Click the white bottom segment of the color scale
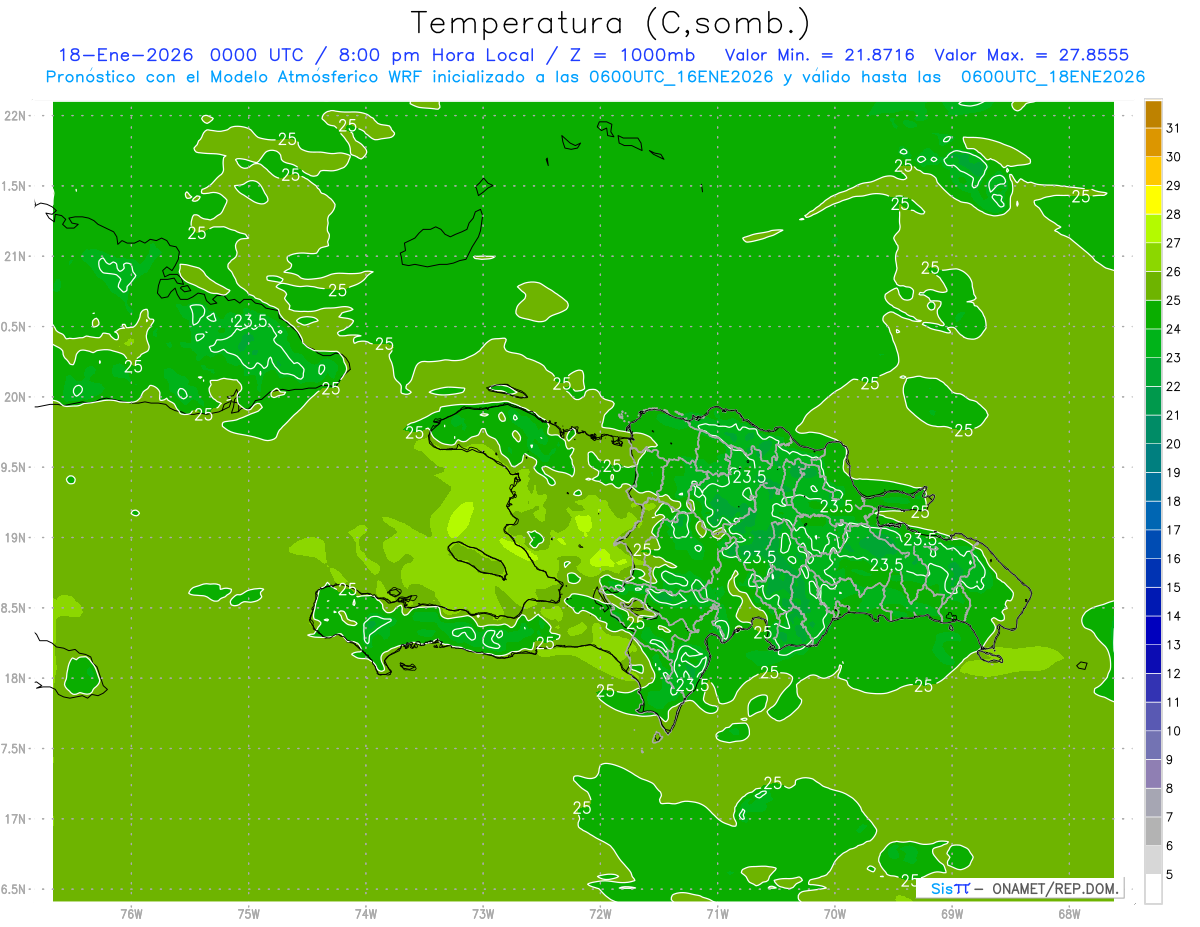 pos(1153,888)
